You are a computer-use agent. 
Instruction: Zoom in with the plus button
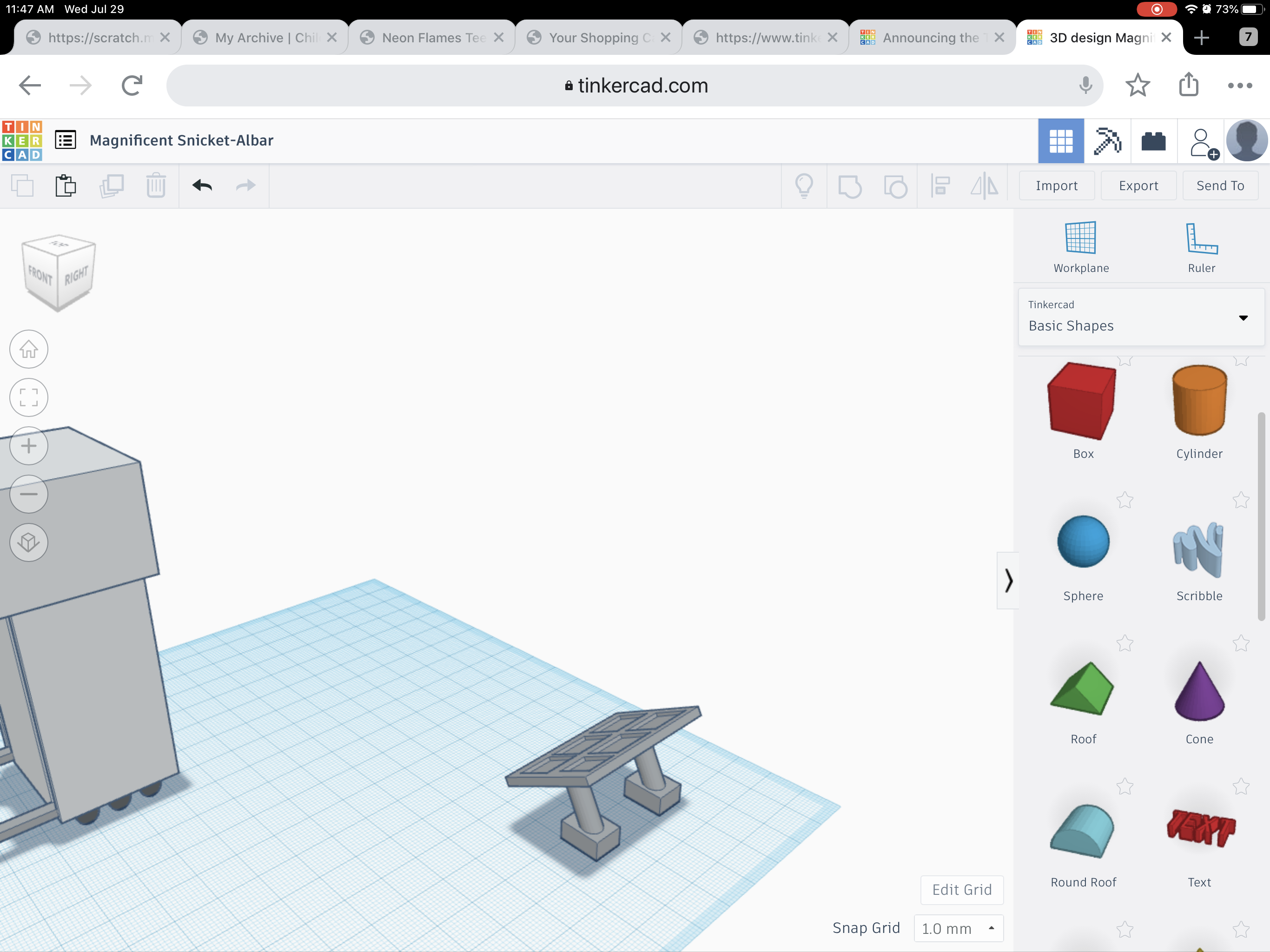[29, 446]
